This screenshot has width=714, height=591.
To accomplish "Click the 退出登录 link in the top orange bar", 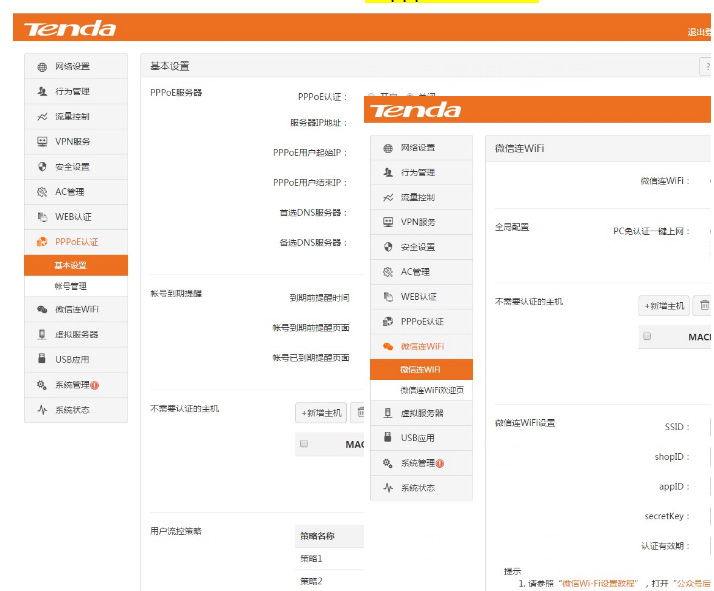I will (x=699, y=32).
